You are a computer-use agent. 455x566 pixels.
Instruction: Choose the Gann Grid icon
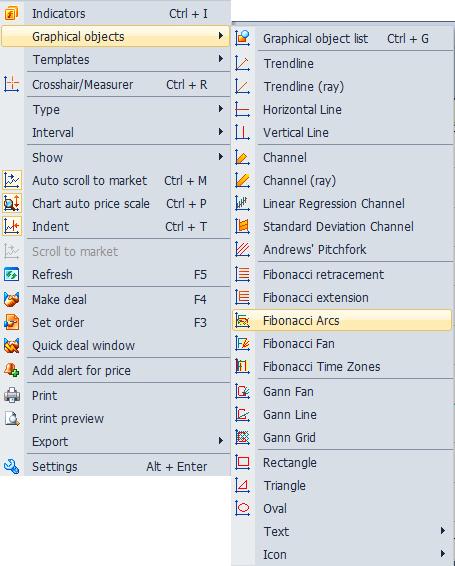click(x=242, y=437)
